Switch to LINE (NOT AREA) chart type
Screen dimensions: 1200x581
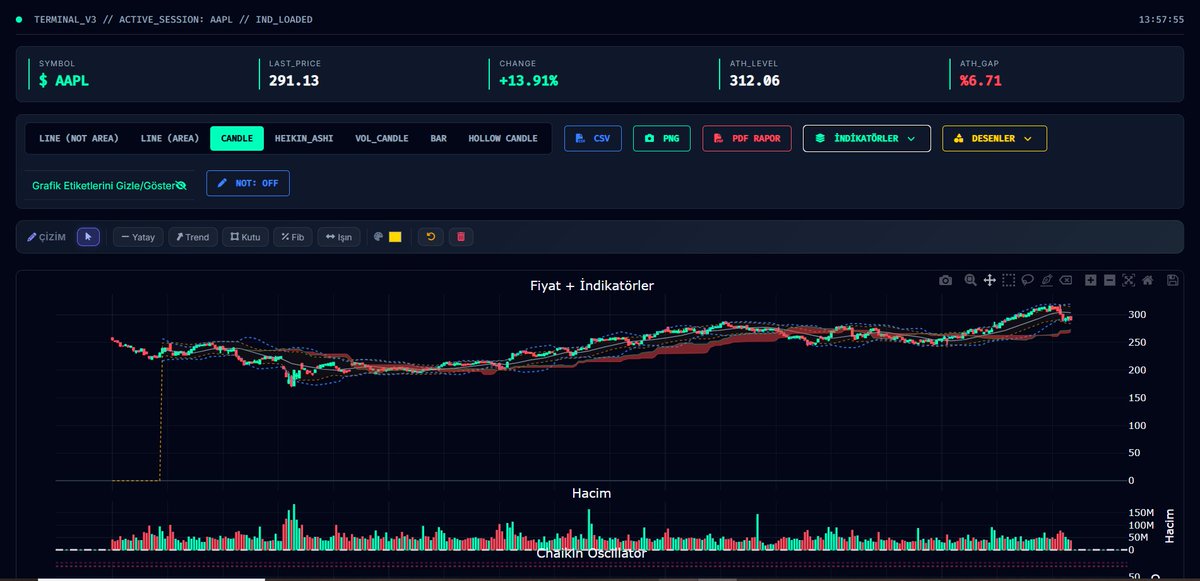[x=79, y=138]
